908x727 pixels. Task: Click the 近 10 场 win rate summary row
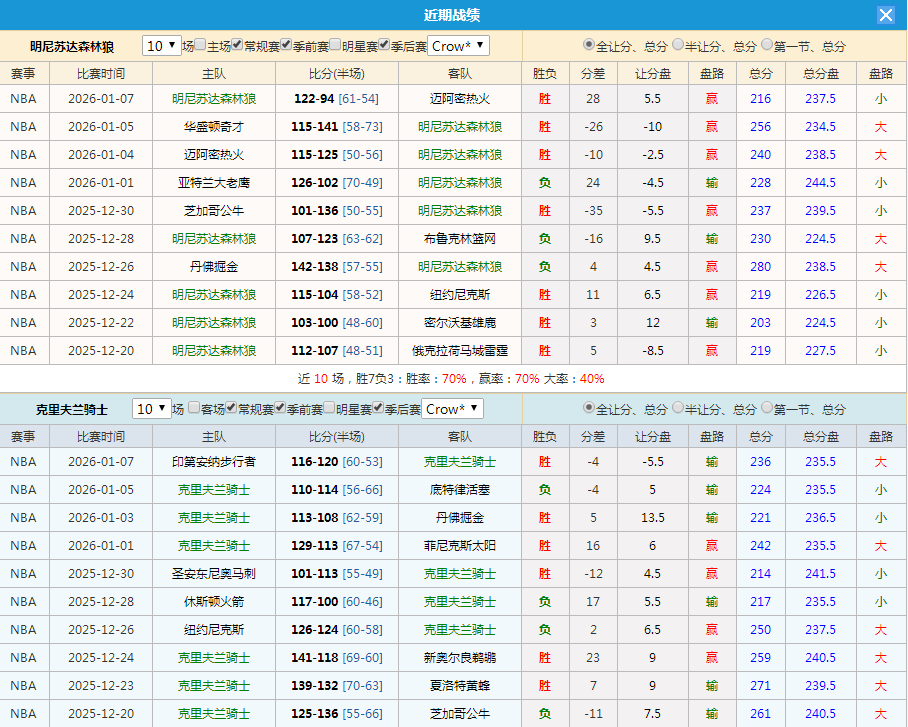(453, 382)
